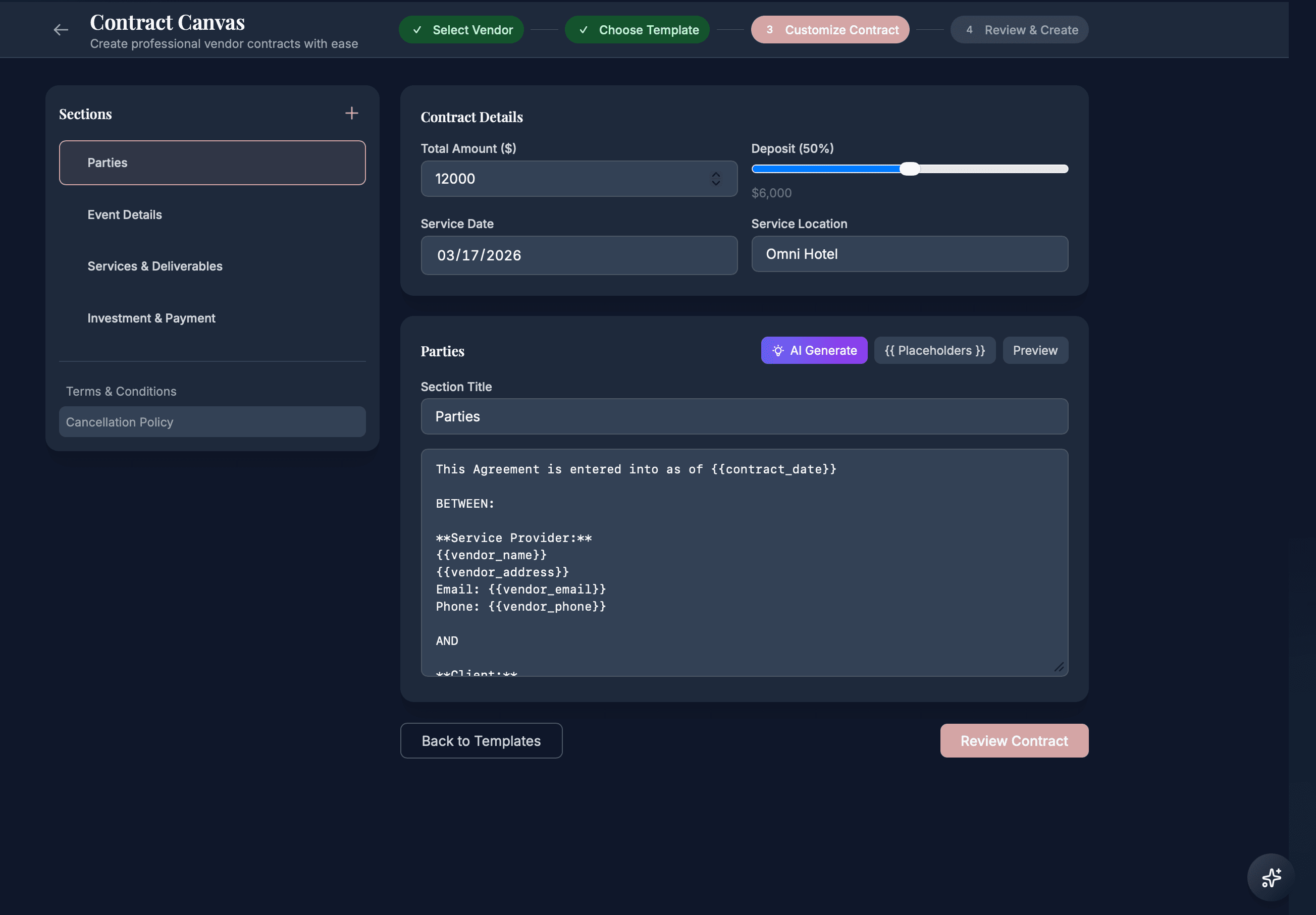The width and height of the screenshot is (1316, 915).
Task: Click AI Generate for the Parties section
Action: click(813, 350)
